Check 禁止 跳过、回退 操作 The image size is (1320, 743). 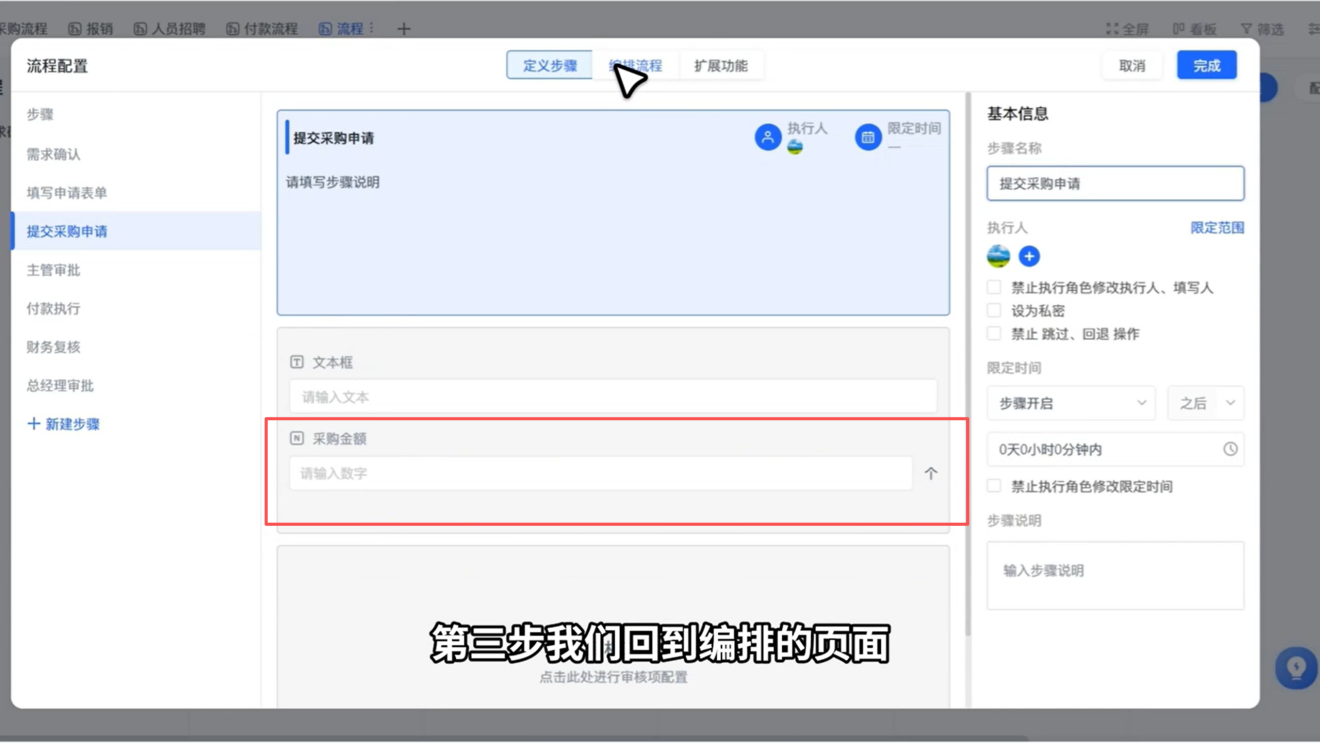click(994, 334)
